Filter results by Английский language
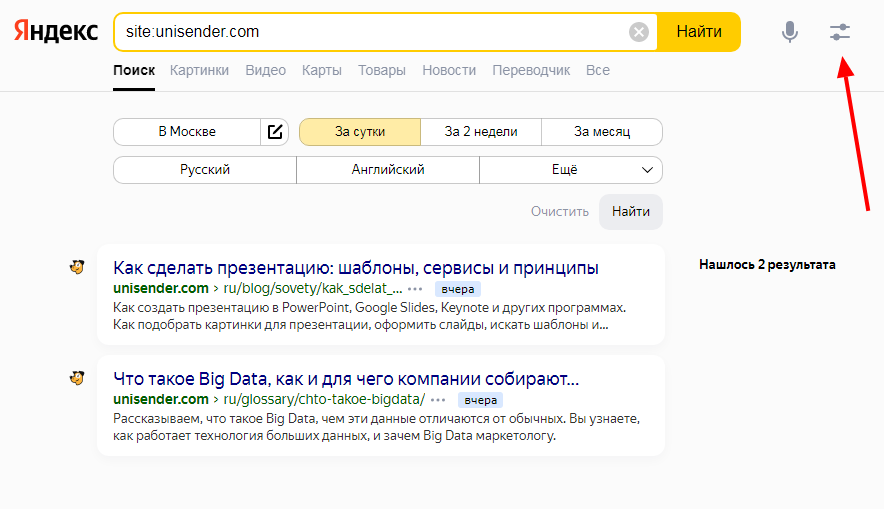Viewport: 884px width, 509px height. [x=388, y=170]
